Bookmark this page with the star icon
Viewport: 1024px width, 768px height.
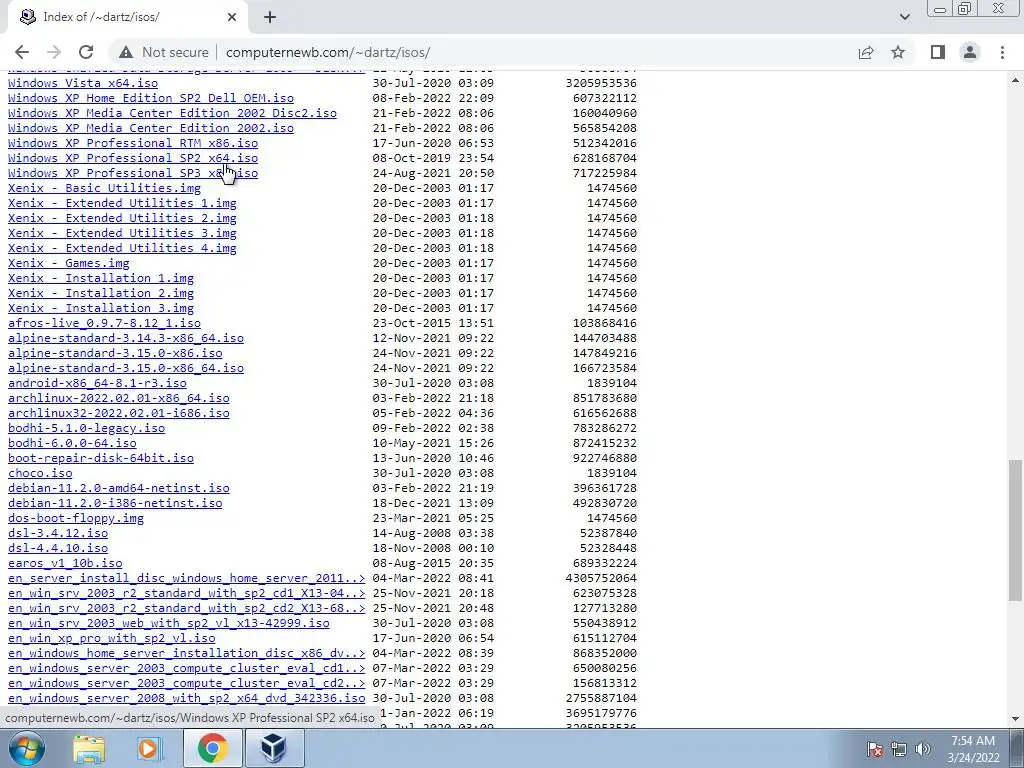898,52
